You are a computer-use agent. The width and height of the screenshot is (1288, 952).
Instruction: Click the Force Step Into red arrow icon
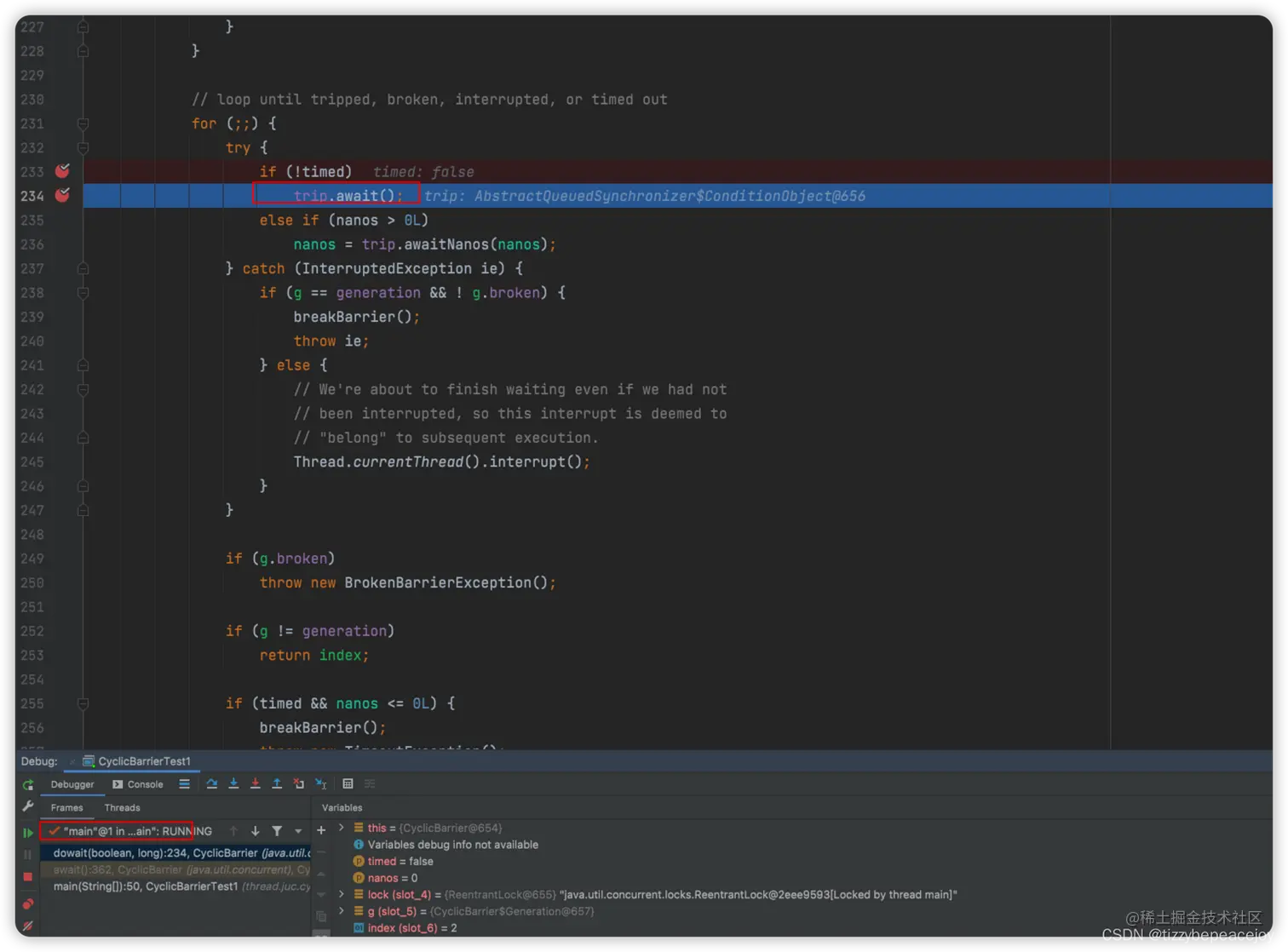255,784
